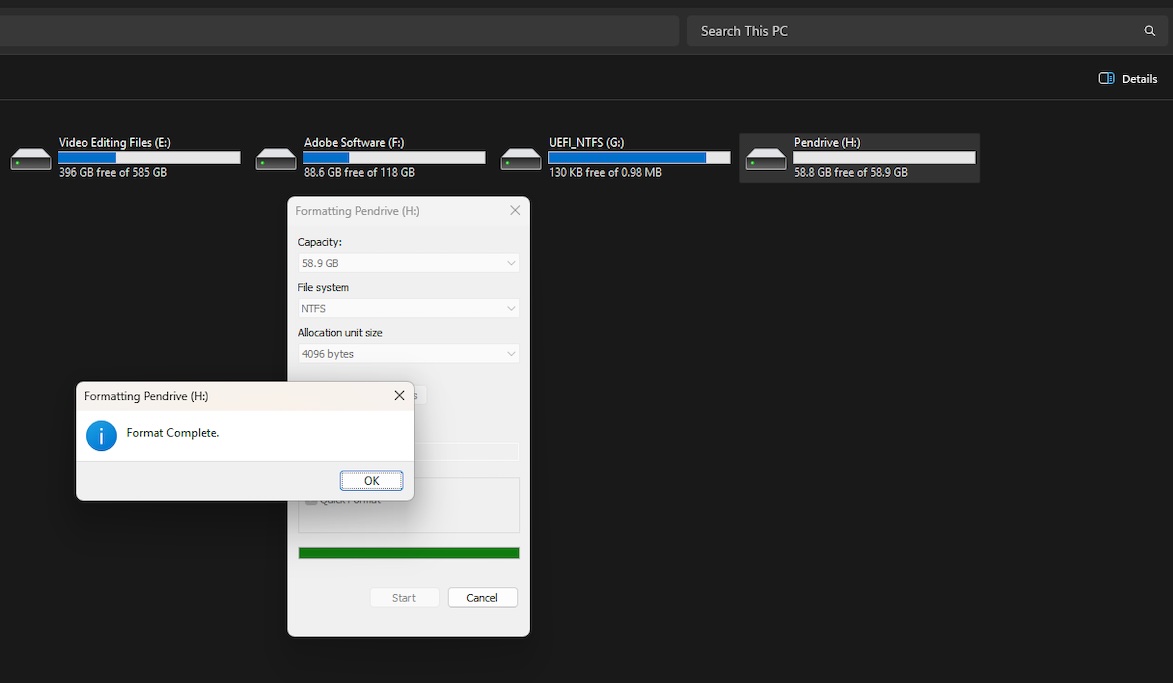The width and height of the screenshot is (1173, 683).
Task: Click the F: drive usage bar
Action: (394, 158)
